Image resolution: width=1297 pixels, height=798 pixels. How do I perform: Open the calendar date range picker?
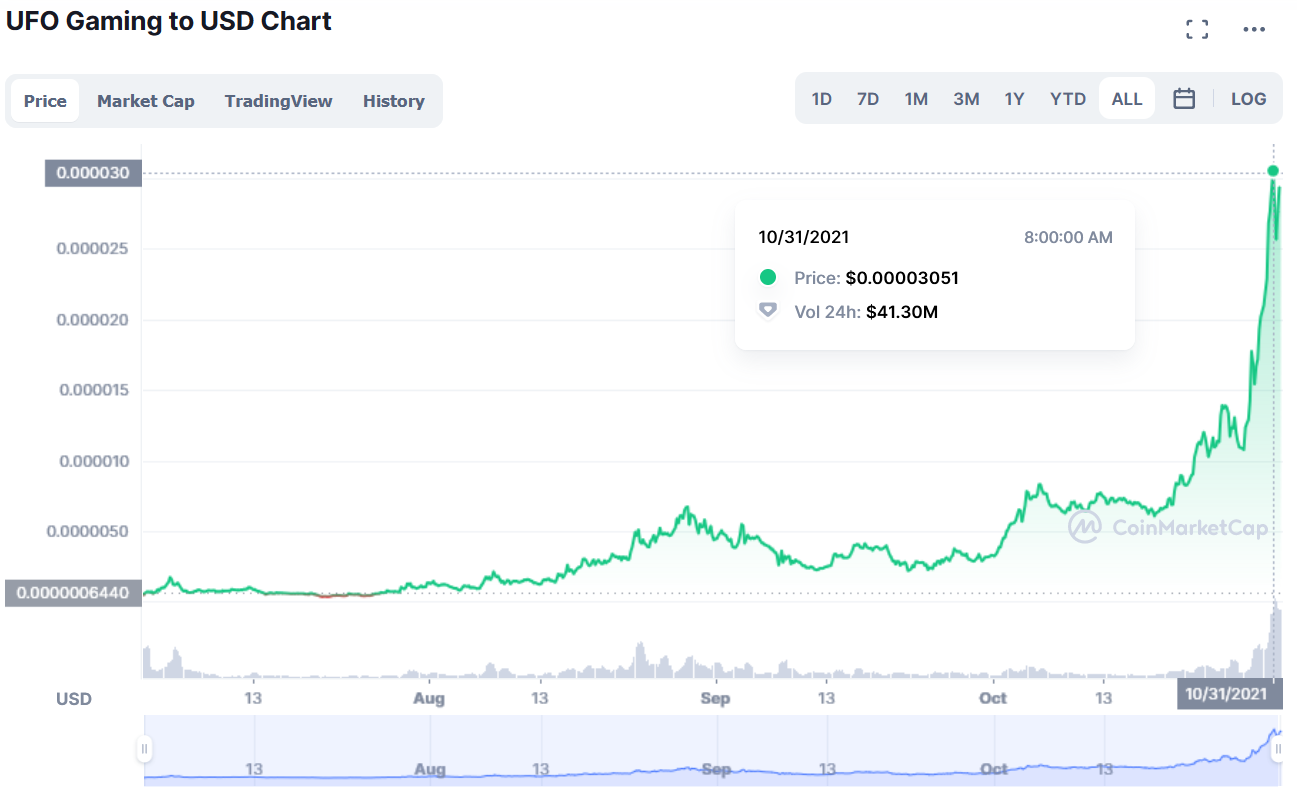(x=1184, y=99)
